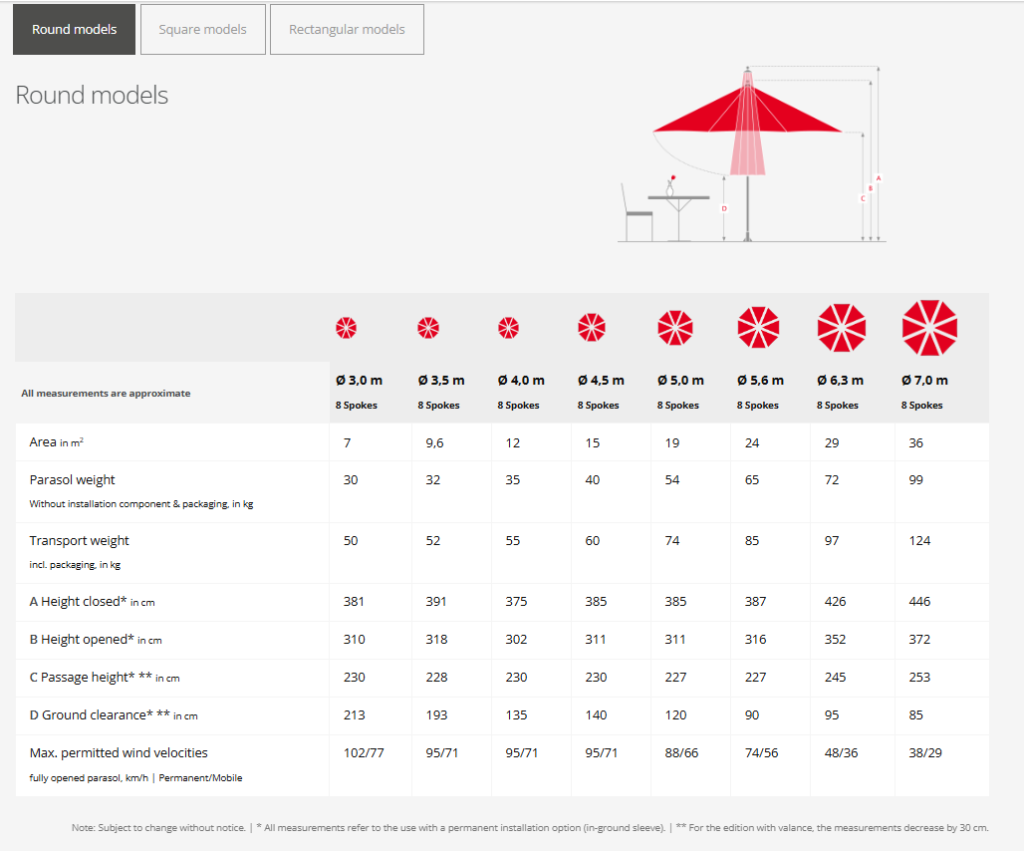Viewport: 1024px width, 851px height.
Task: Click the Transport weight row label
Action: [79, 541]
